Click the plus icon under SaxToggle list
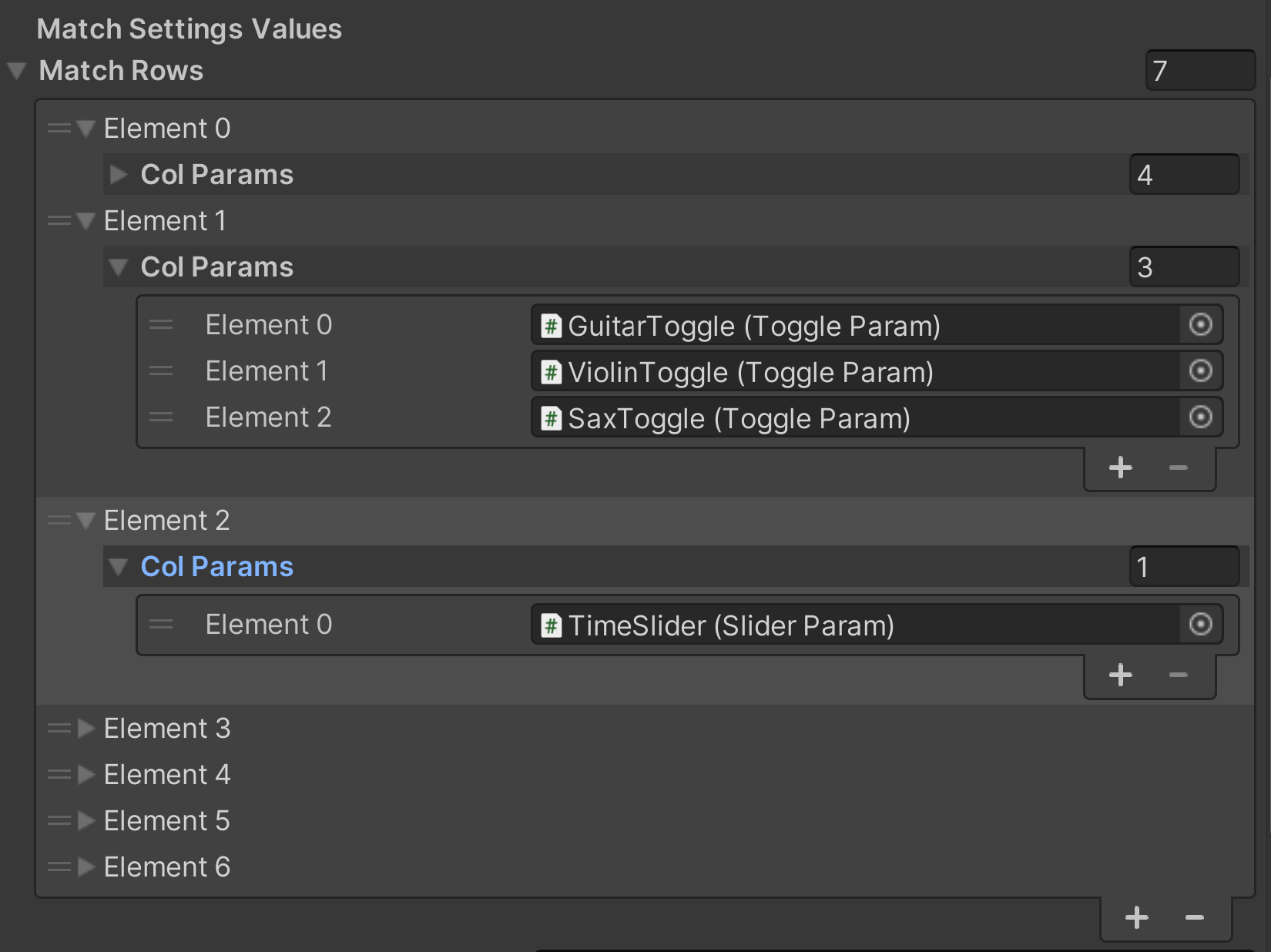The width and height of the screenshot is (1271, 952). [1120, 468]
